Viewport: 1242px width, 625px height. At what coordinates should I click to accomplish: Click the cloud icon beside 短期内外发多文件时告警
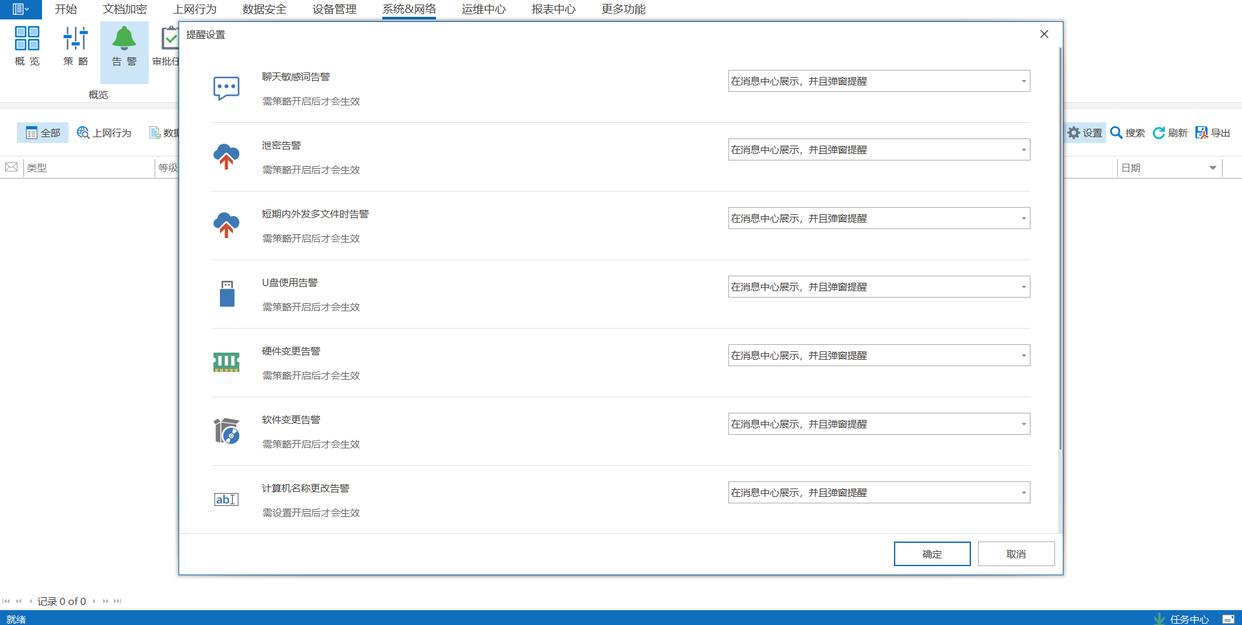click(x=226, y=225)
